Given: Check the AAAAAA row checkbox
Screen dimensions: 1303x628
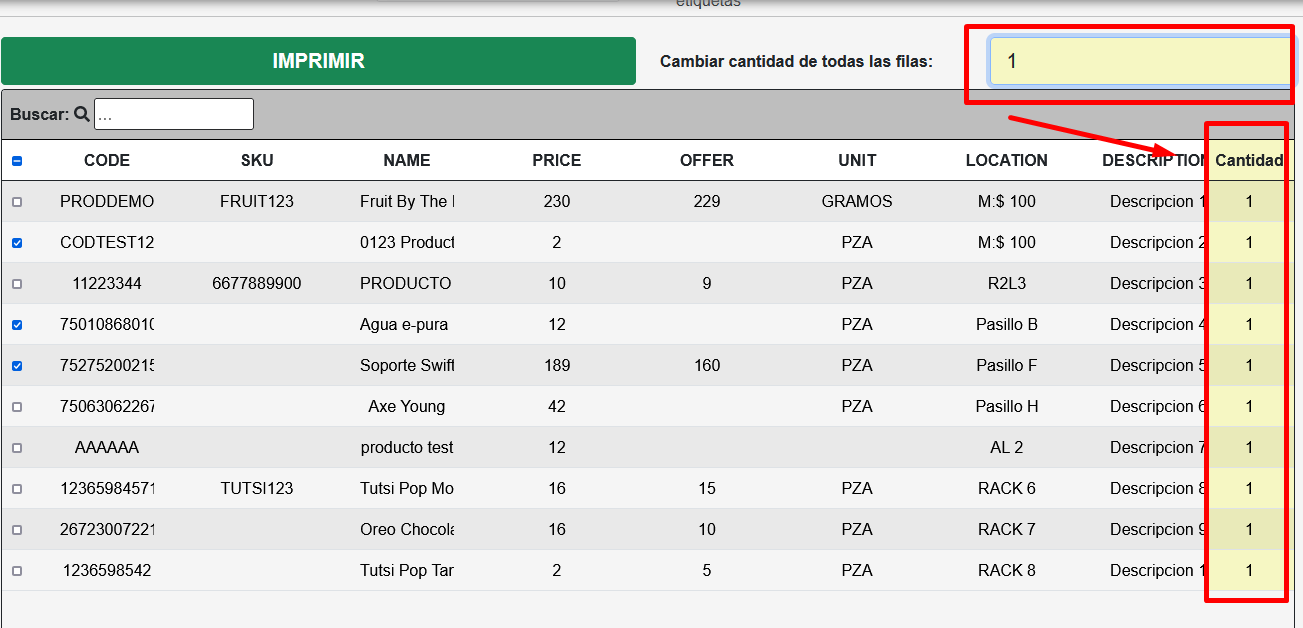Looking at the screenshot, I should [17, 448].
